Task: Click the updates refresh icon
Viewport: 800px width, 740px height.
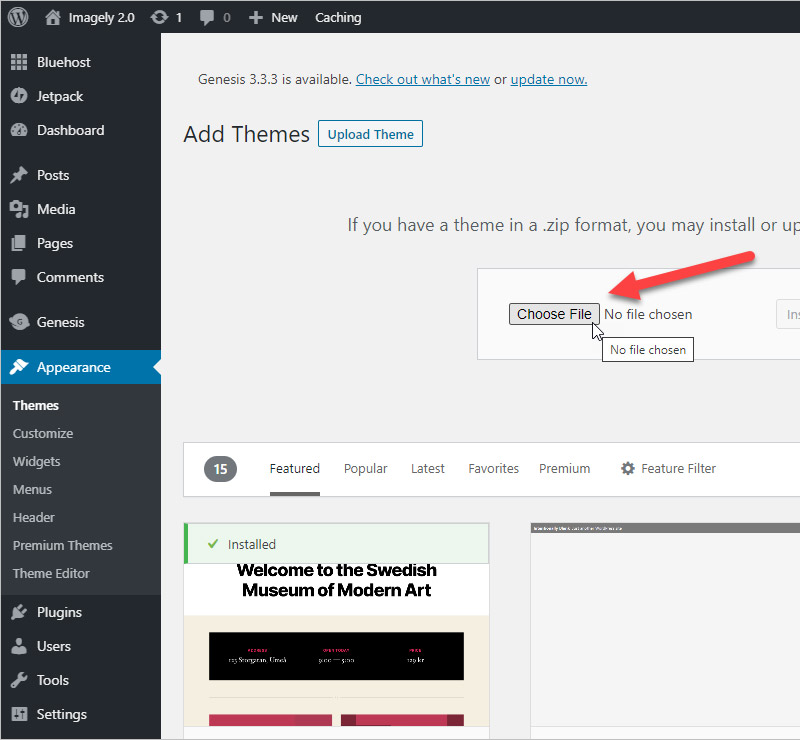Action: (x=159, y=17)
